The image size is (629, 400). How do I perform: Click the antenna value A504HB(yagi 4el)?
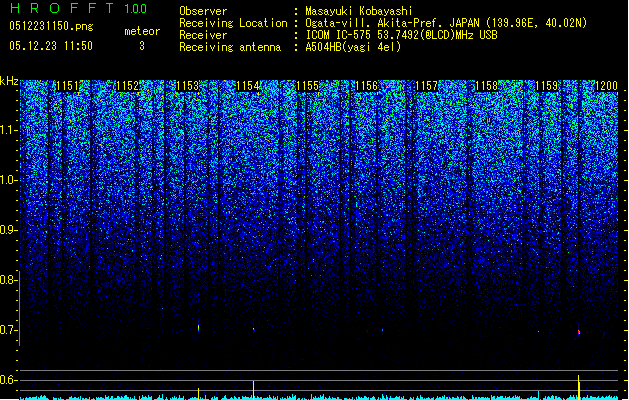tap(353, 47)
